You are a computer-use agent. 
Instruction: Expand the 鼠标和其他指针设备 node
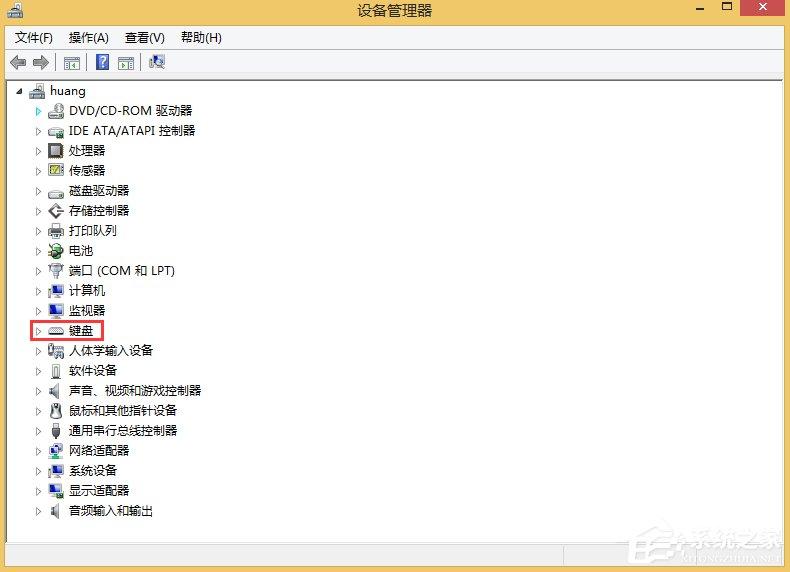coord(38,411)
